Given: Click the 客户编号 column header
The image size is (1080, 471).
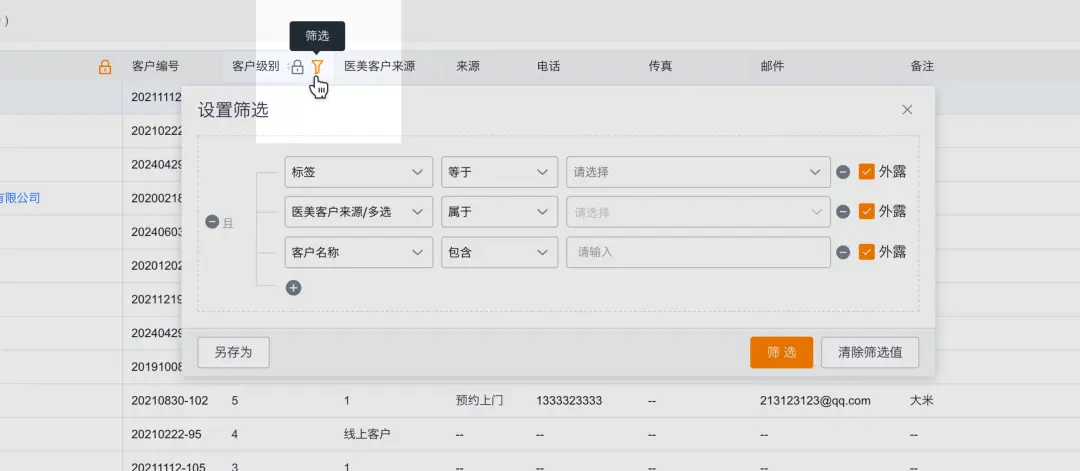Looking at the screenshot, I should [156, 67].
